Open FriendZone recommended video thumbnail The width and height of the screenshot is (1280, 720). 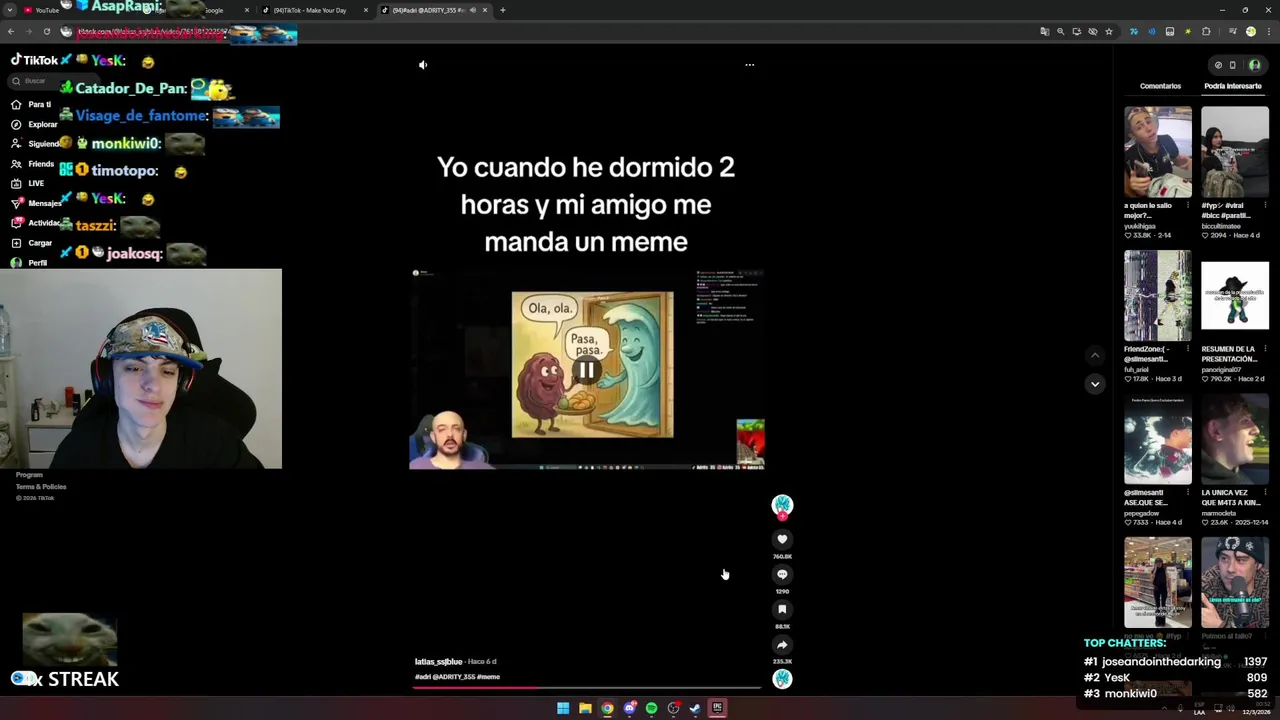(x=1158, y=296)
